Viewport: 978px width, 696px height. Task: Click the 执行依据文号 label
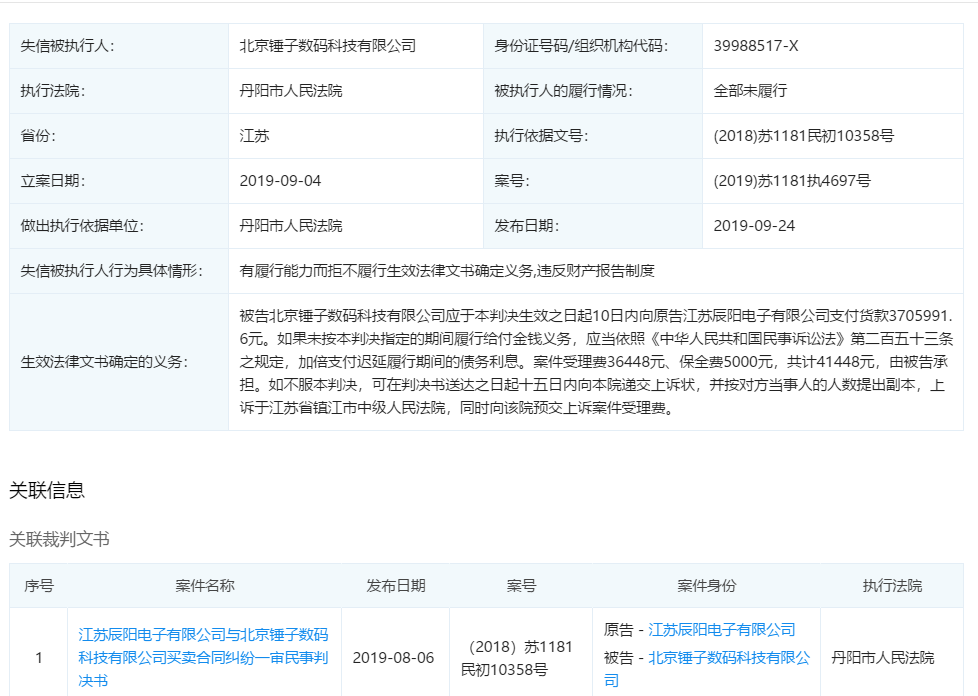coord(541,136)
